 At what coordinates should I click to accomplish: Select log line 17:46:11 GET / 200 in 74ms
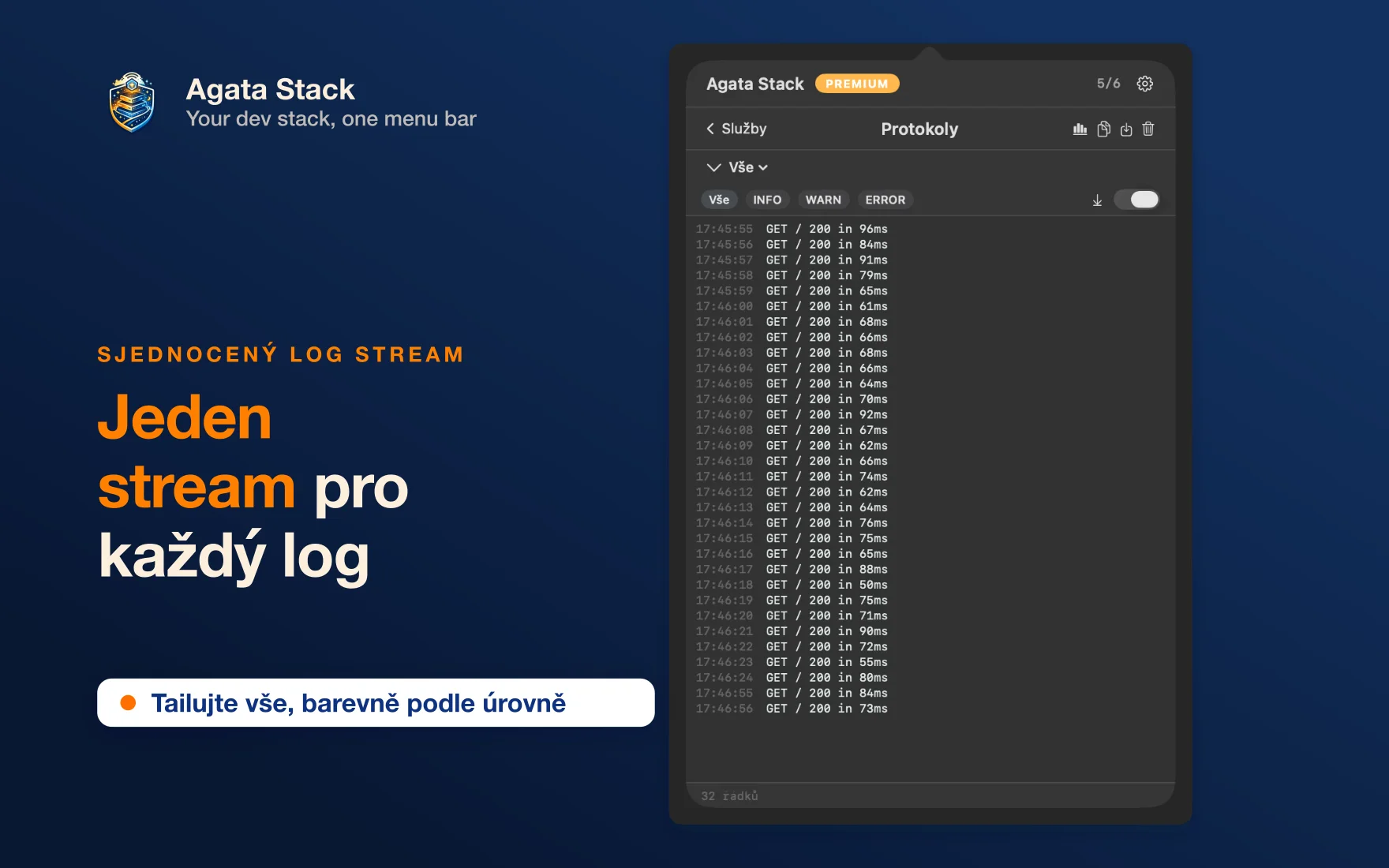pyautogui.click(x=792, y=477)
